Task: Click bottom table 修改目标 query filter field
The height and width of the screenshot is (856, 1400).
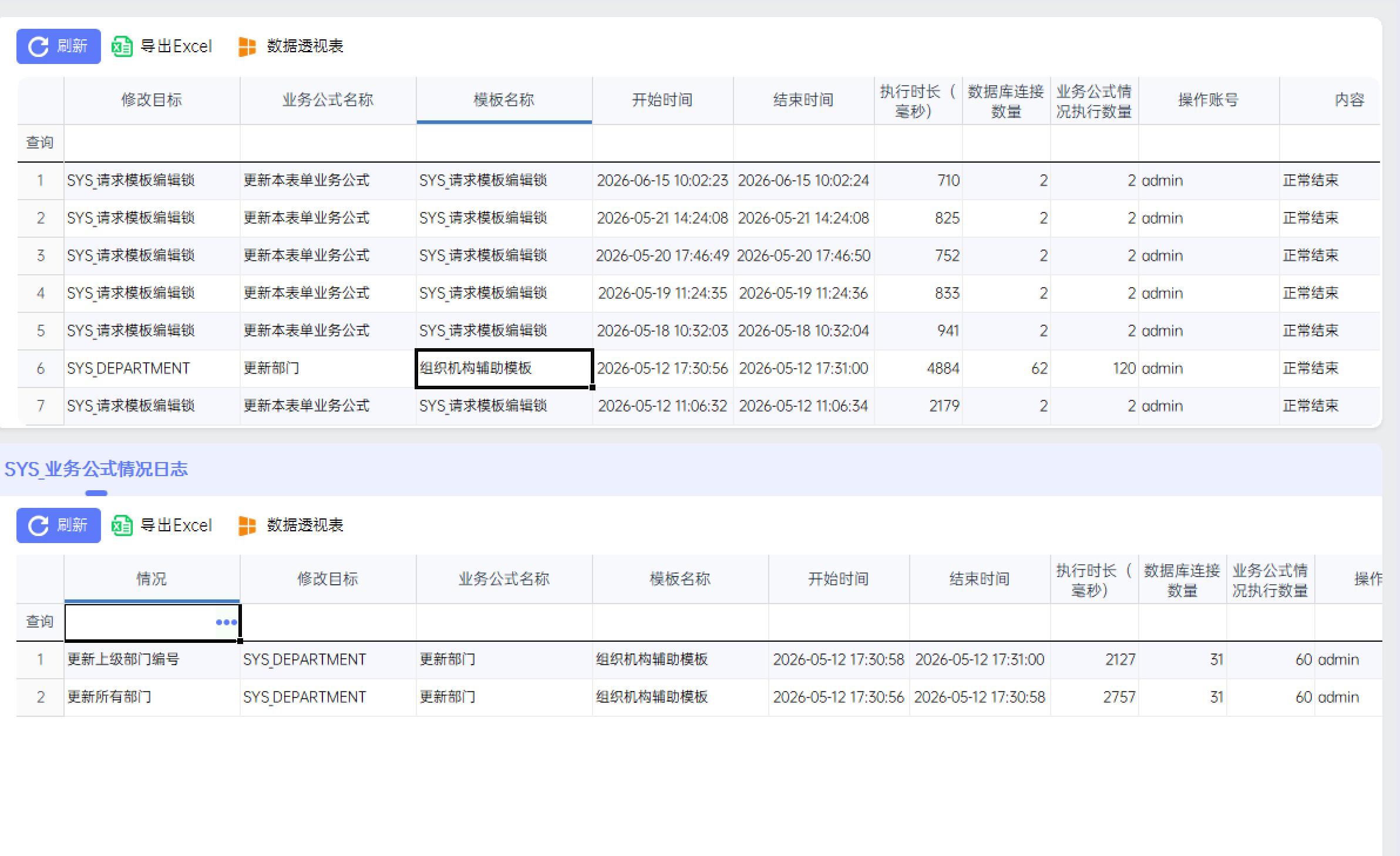Action: tap(328, 622)
